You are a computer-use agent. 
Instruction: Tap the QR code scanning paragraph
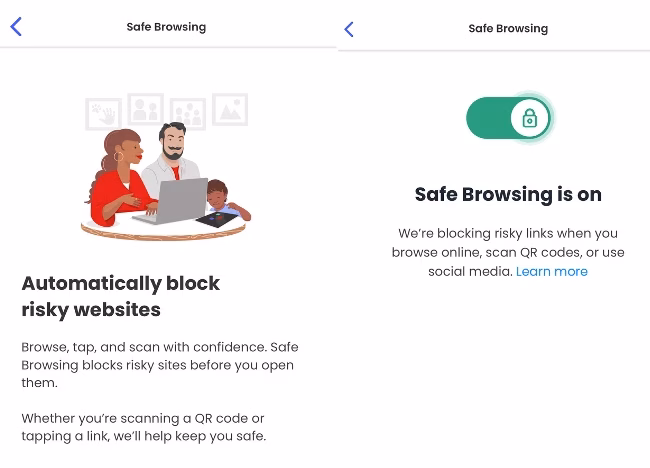pyautogui.click(x=144, y=427)
